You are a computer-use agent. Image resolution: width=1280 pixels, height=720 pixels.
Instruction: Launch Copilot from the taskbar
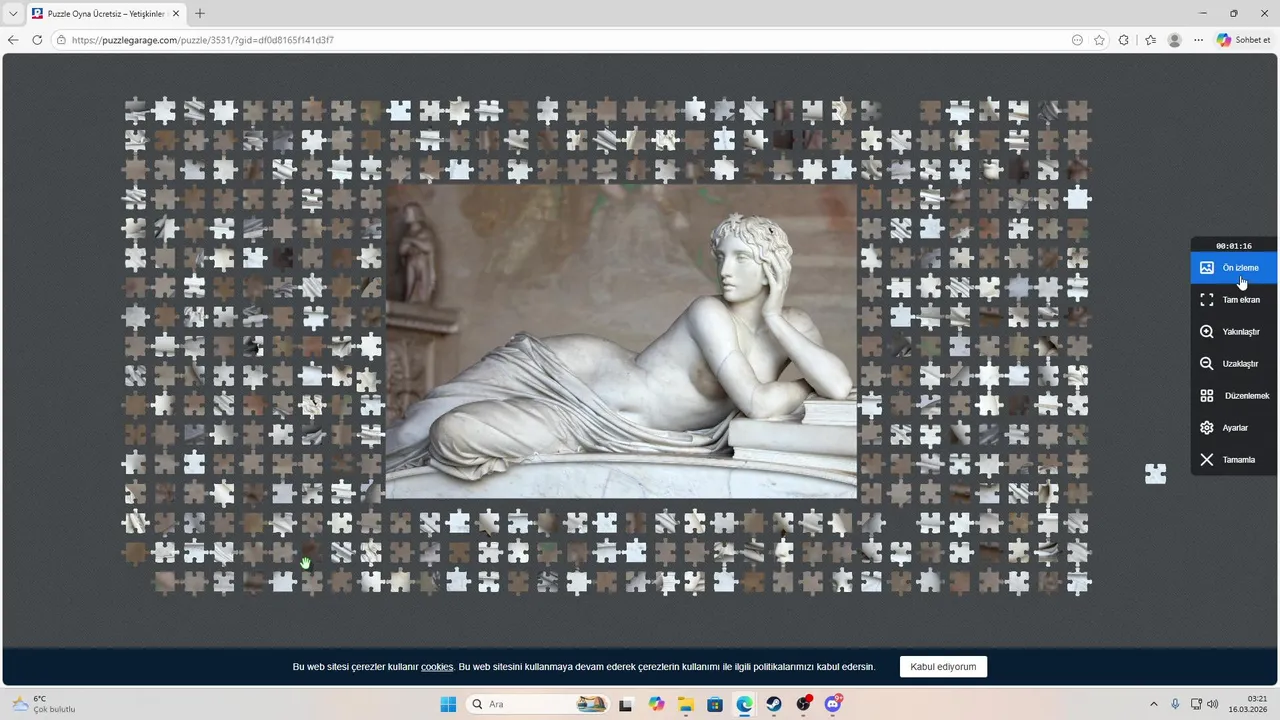pyautogui.click(x=656, y=704)
